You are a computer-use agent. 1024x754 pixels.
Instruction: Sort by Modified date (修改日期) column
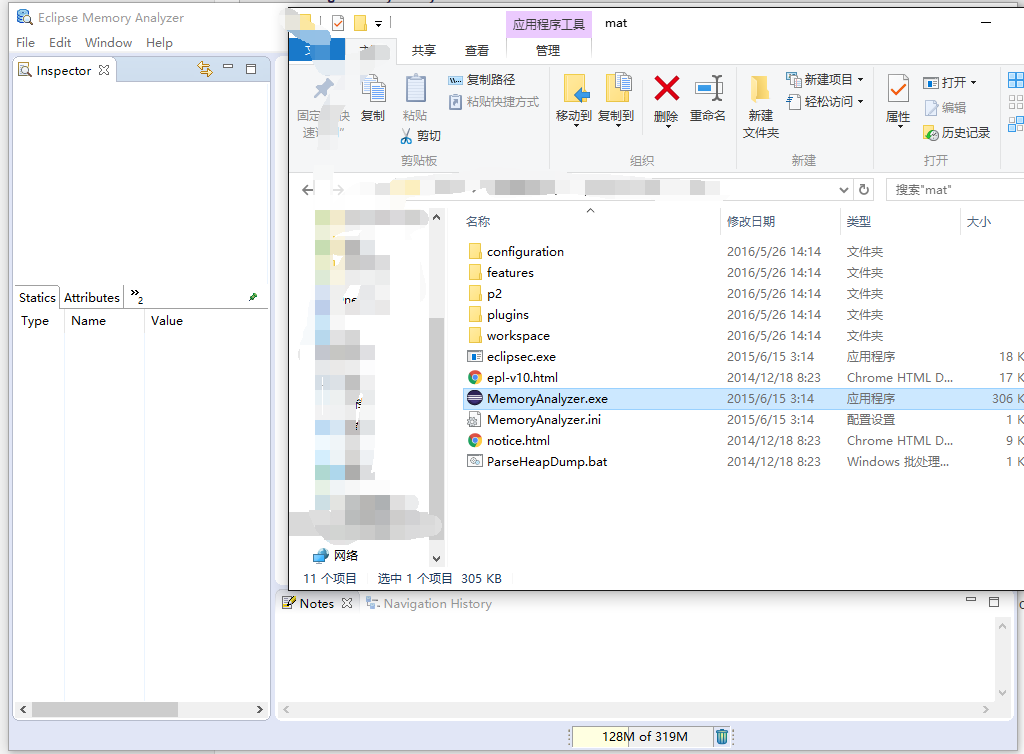751,222
